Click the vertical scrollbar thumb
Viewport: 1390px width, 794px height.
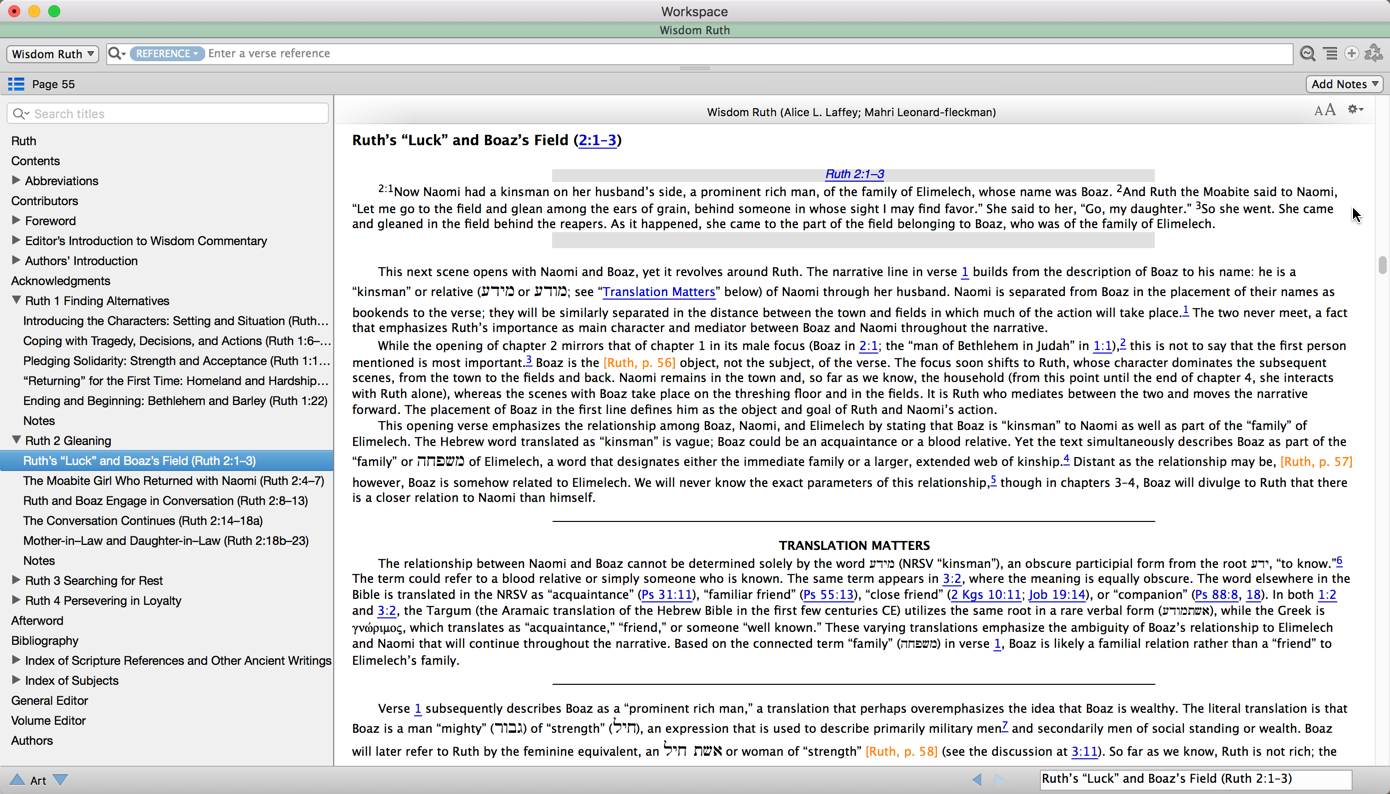point(1382,265)
